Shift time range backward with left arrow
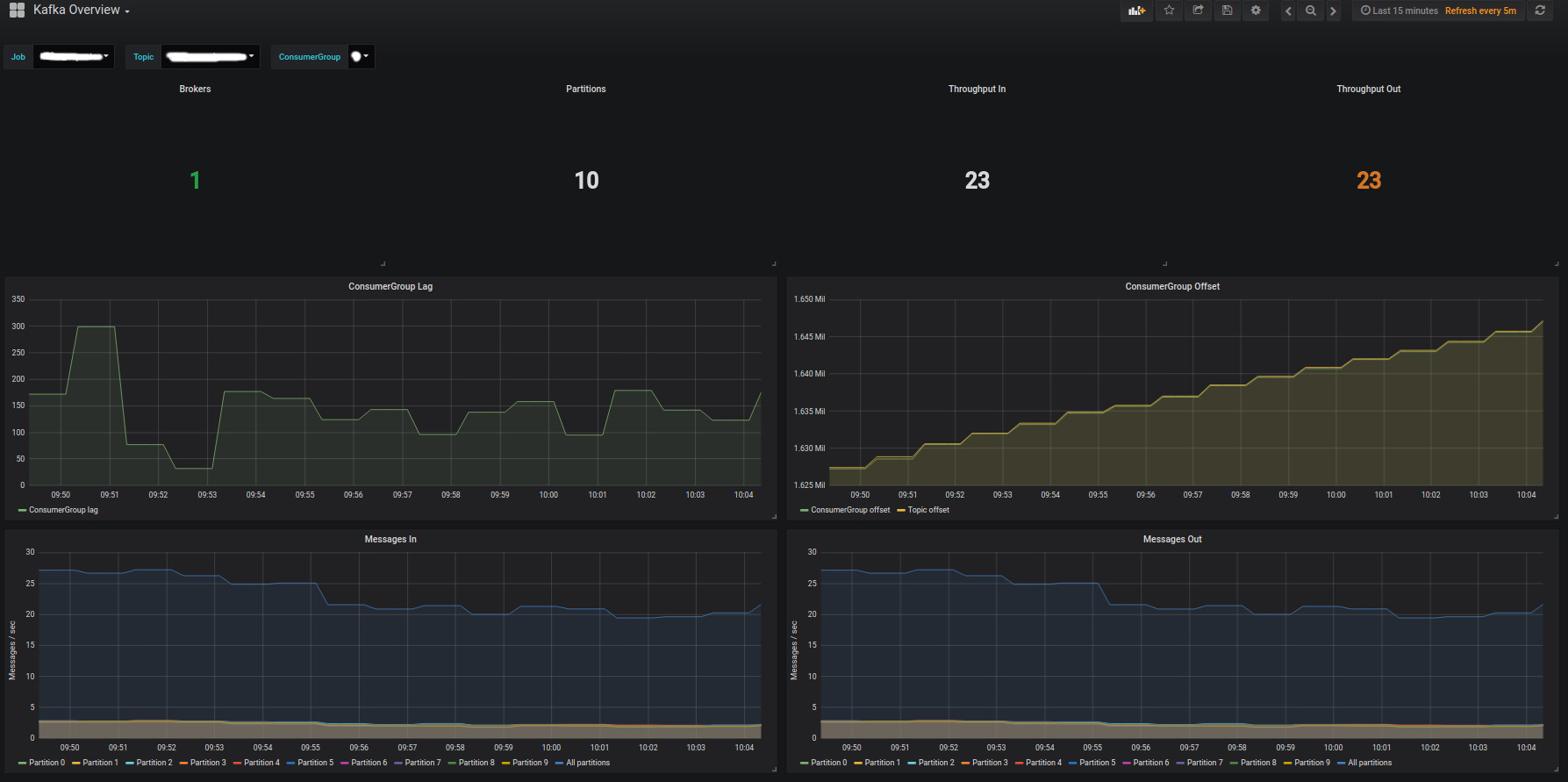The height and width of the screenshot is (782, 1568). coord(1288,11)
